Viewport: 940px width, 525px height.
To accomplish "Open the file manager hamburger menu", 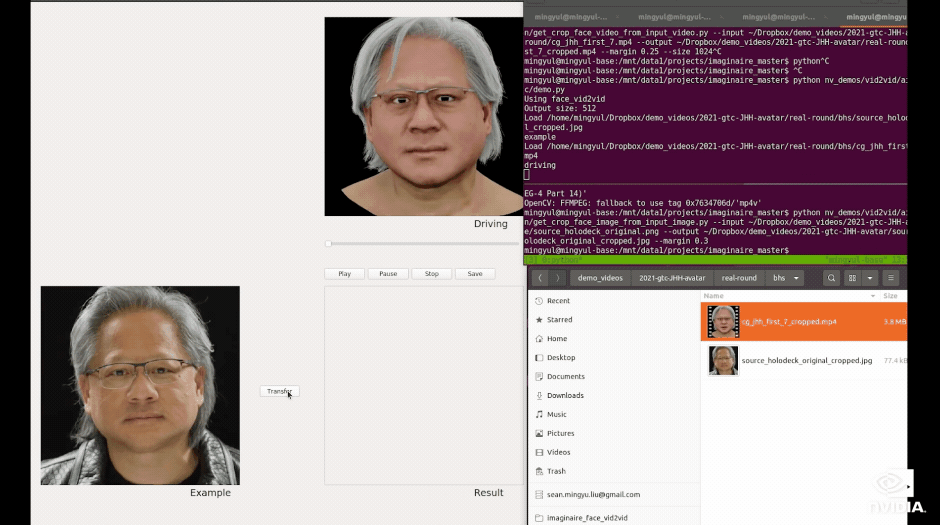I will (x=891, y=278).
